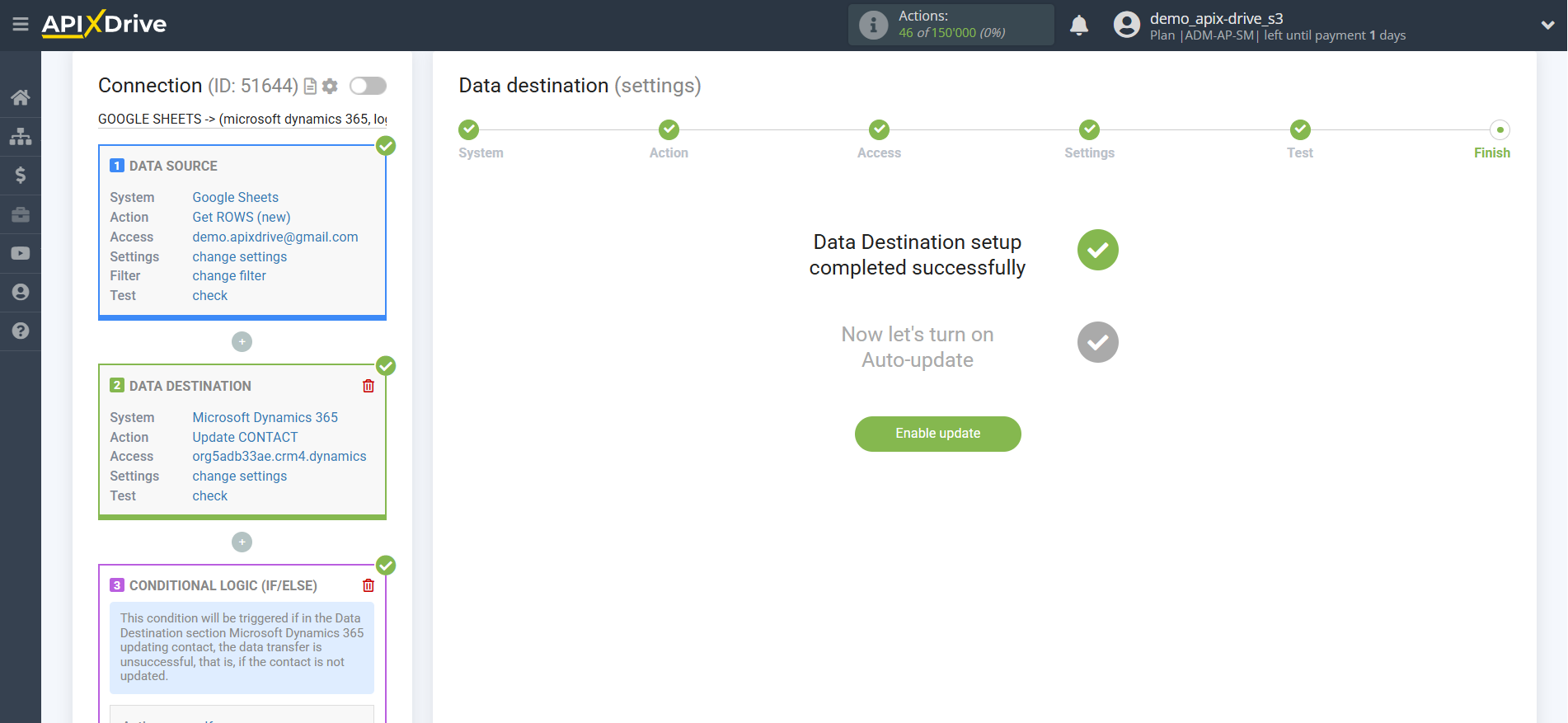Open the YouTube video sidebar icon
This screenshot has width=1568, height=723.
pyautogui.click(x=21, y=253)
